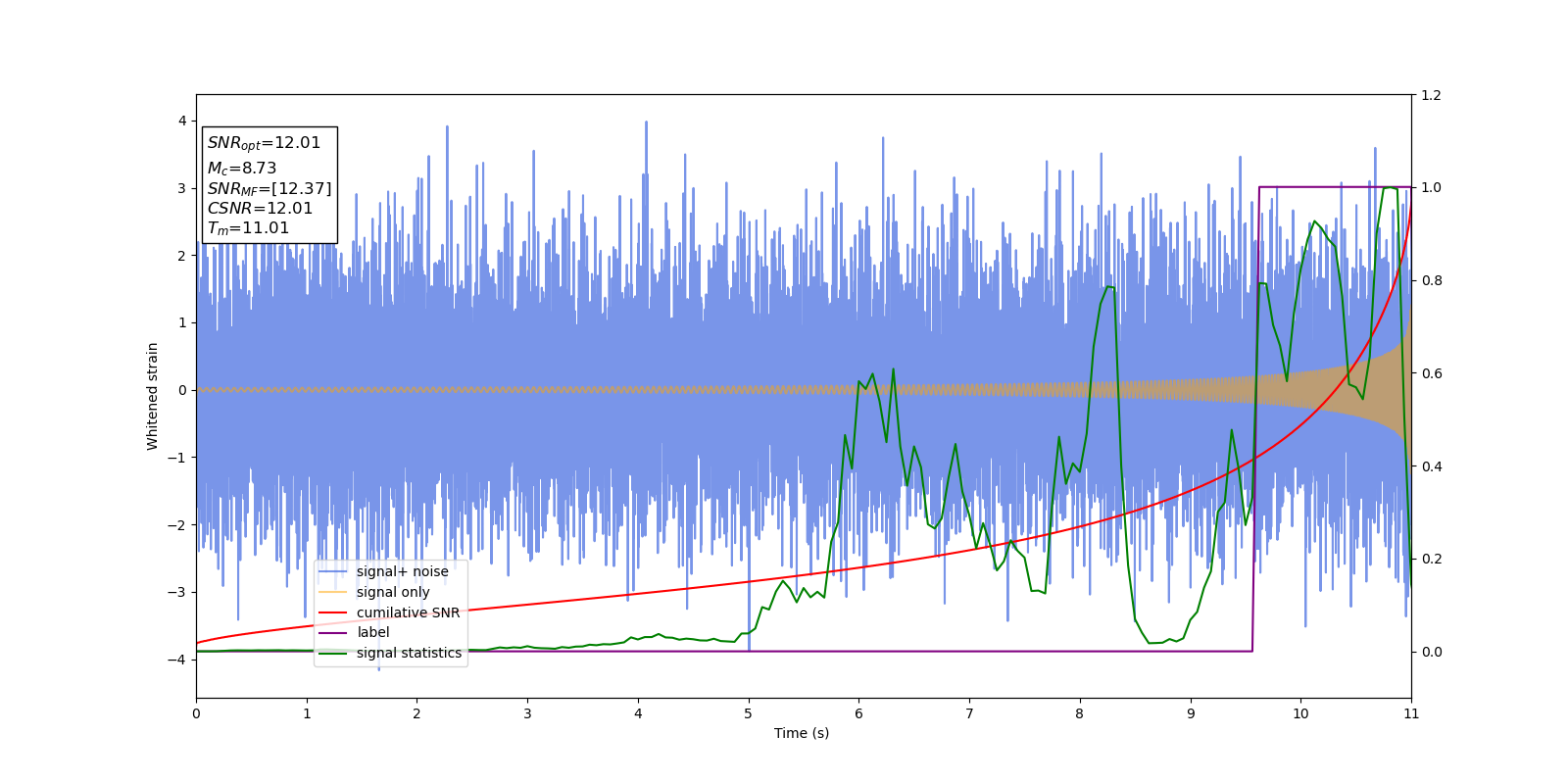Click x-axis tick label 5
Screen dimensions: 1568x784
[x=749, y=713]
